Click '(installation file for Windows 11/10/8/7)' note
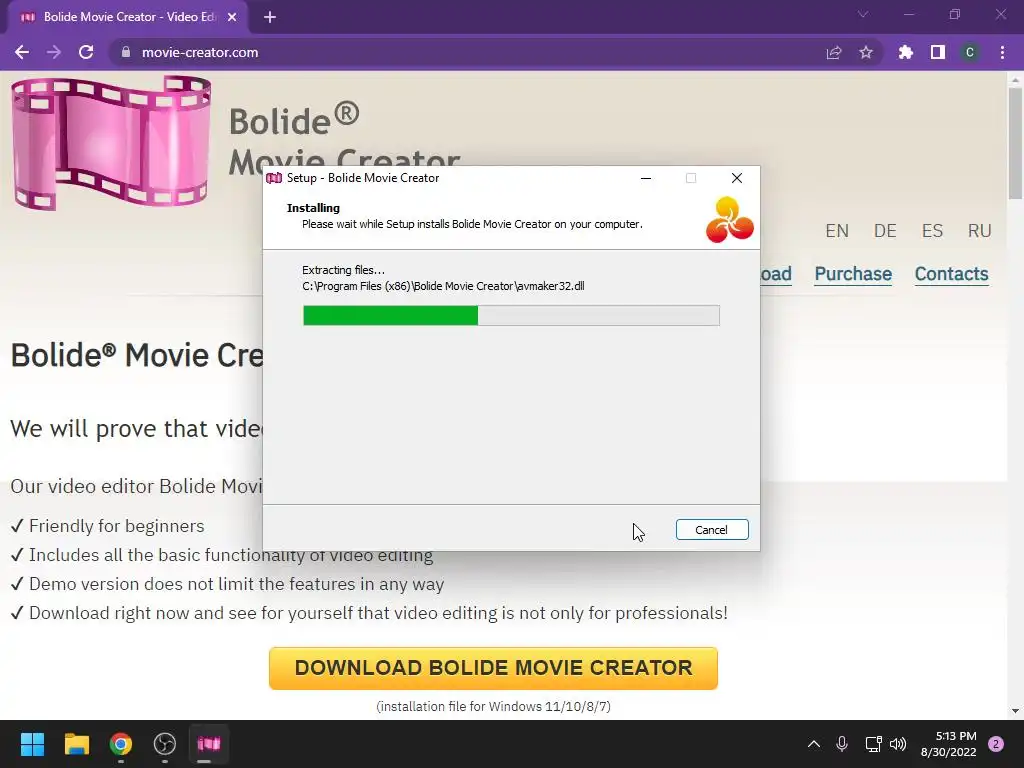 tap(493, 707)
